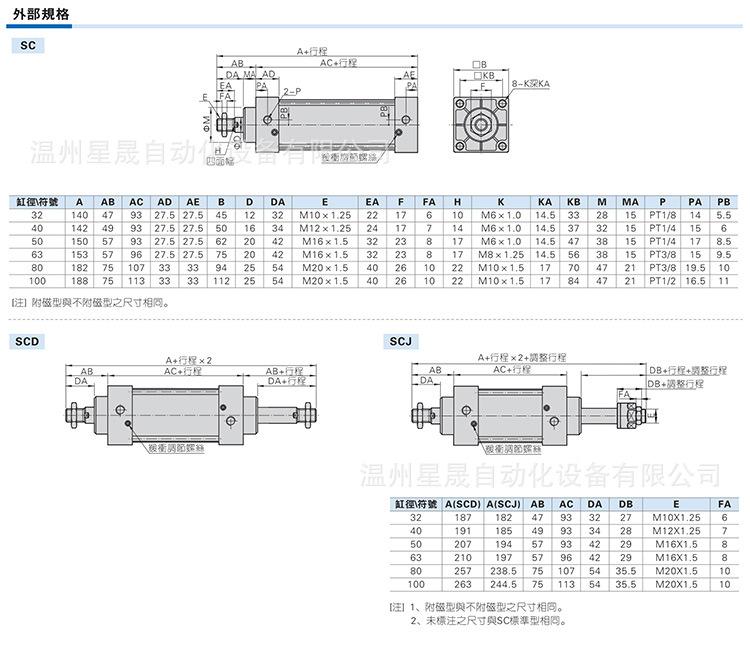Viewport: 750px width, 645px height.
Task: Click cell 238.5 in A(SCJ) column
Action: [x=503, y=571]
